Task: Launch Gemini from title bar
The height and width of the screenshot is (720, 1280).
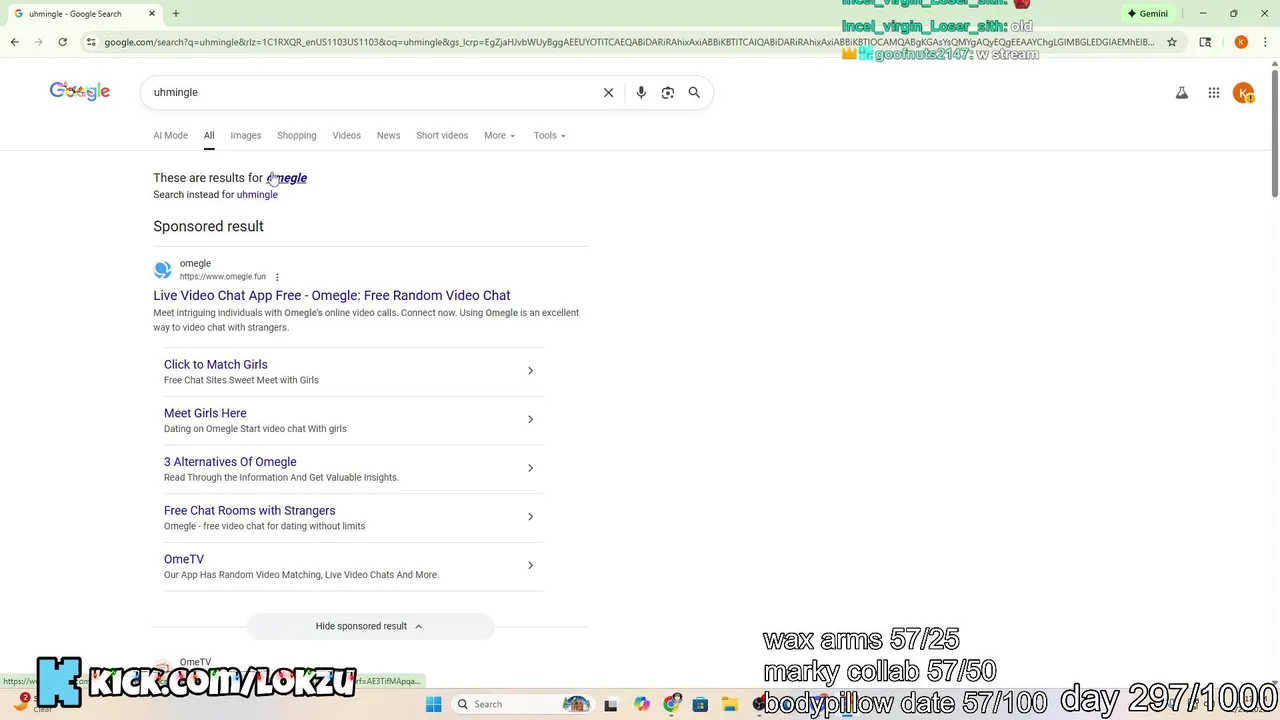Action: tap(1147, 14)
